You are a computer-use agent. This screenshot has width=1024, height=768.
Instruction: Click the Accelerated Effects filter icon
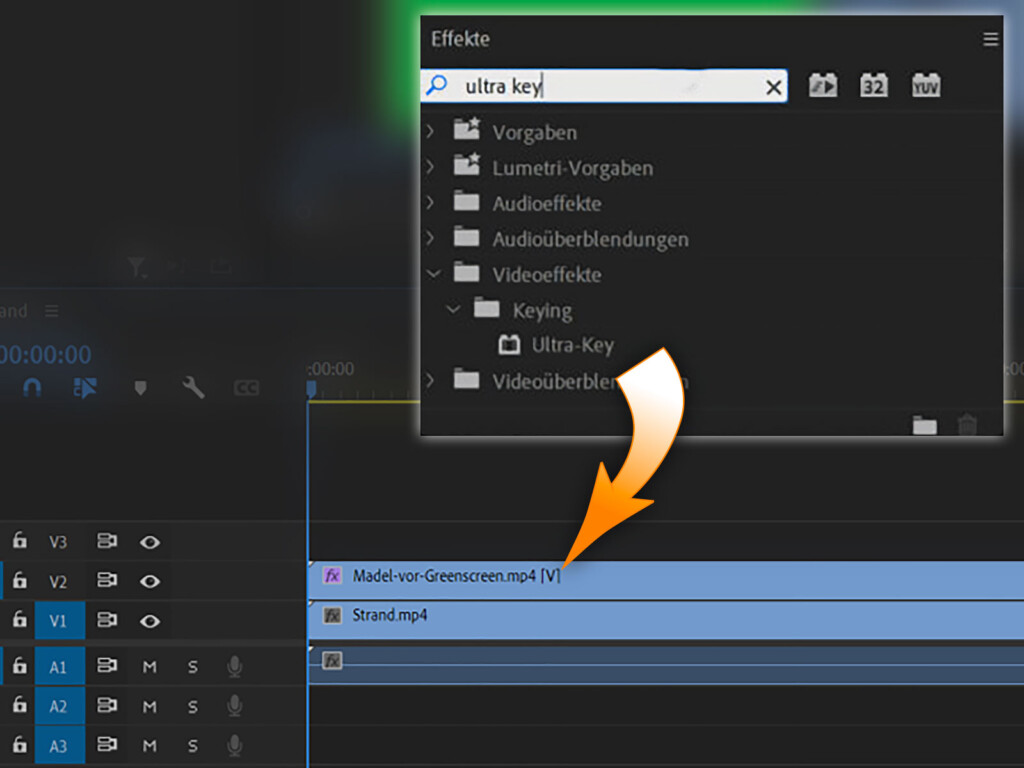click(823, 86)
